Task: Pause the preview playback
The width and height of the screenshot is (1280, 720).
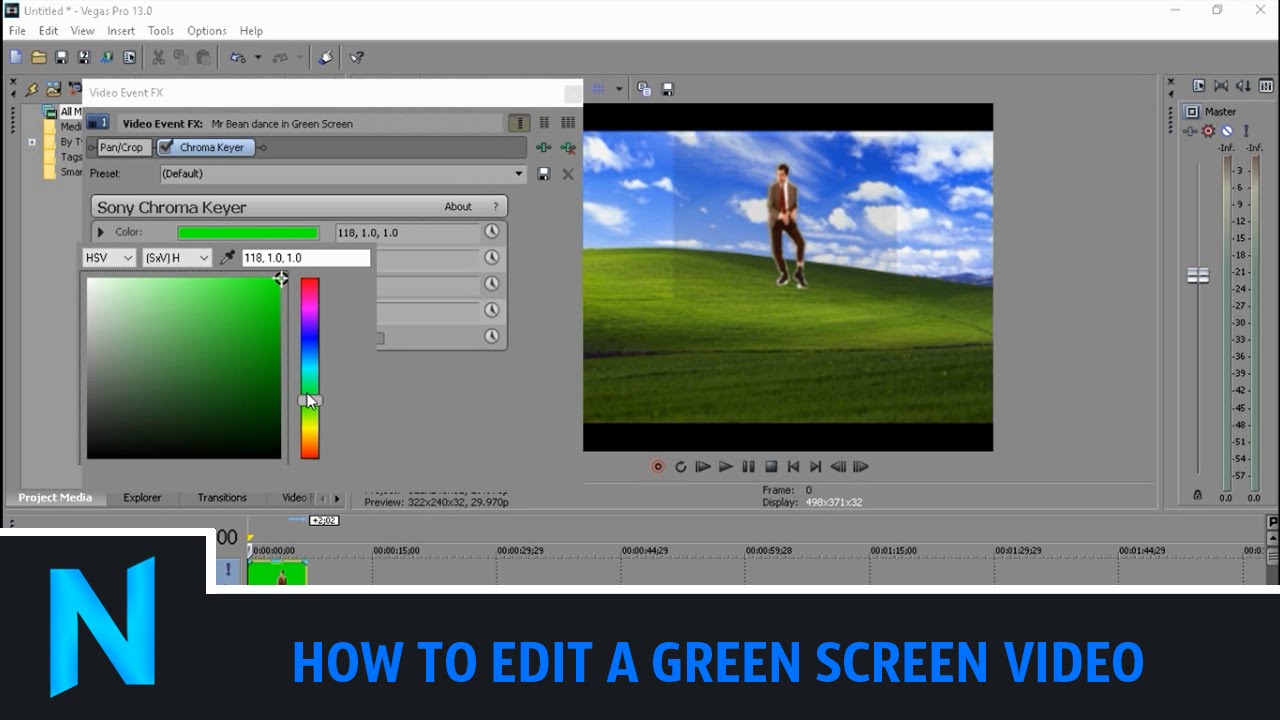Action: [x=748, y=467]
